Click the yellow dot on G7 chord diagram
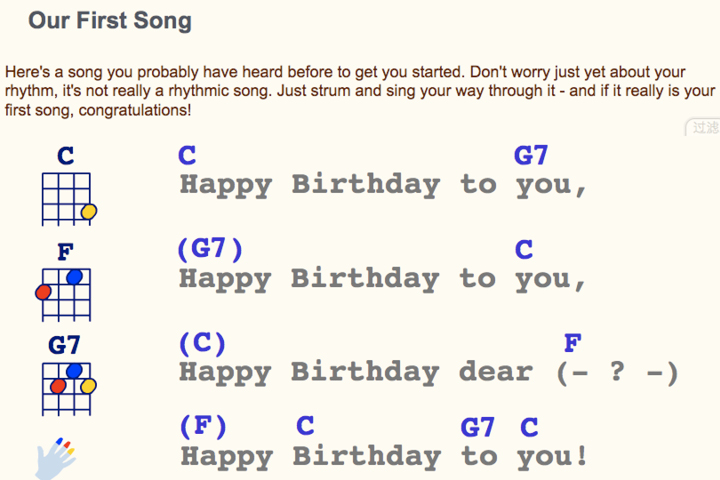The image size is (720, 480). (x=89, y=386)
